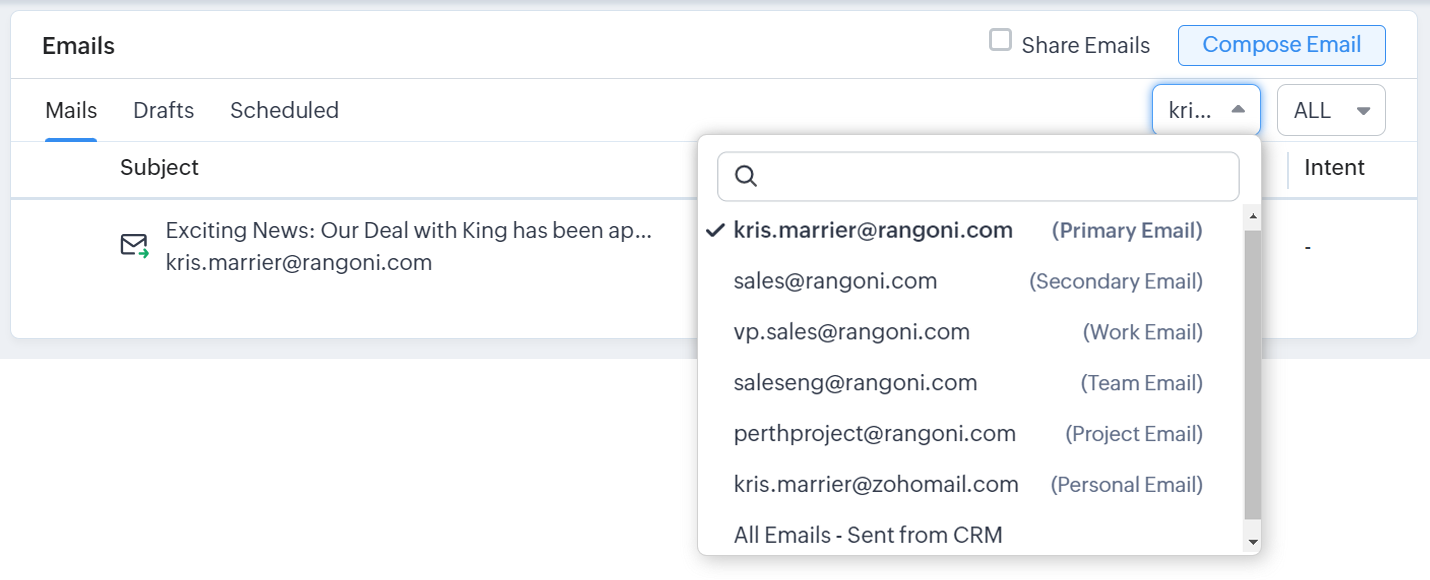Type in the email search field
This screenshot has height=580, width=1430.
click(x=990, y=177)
